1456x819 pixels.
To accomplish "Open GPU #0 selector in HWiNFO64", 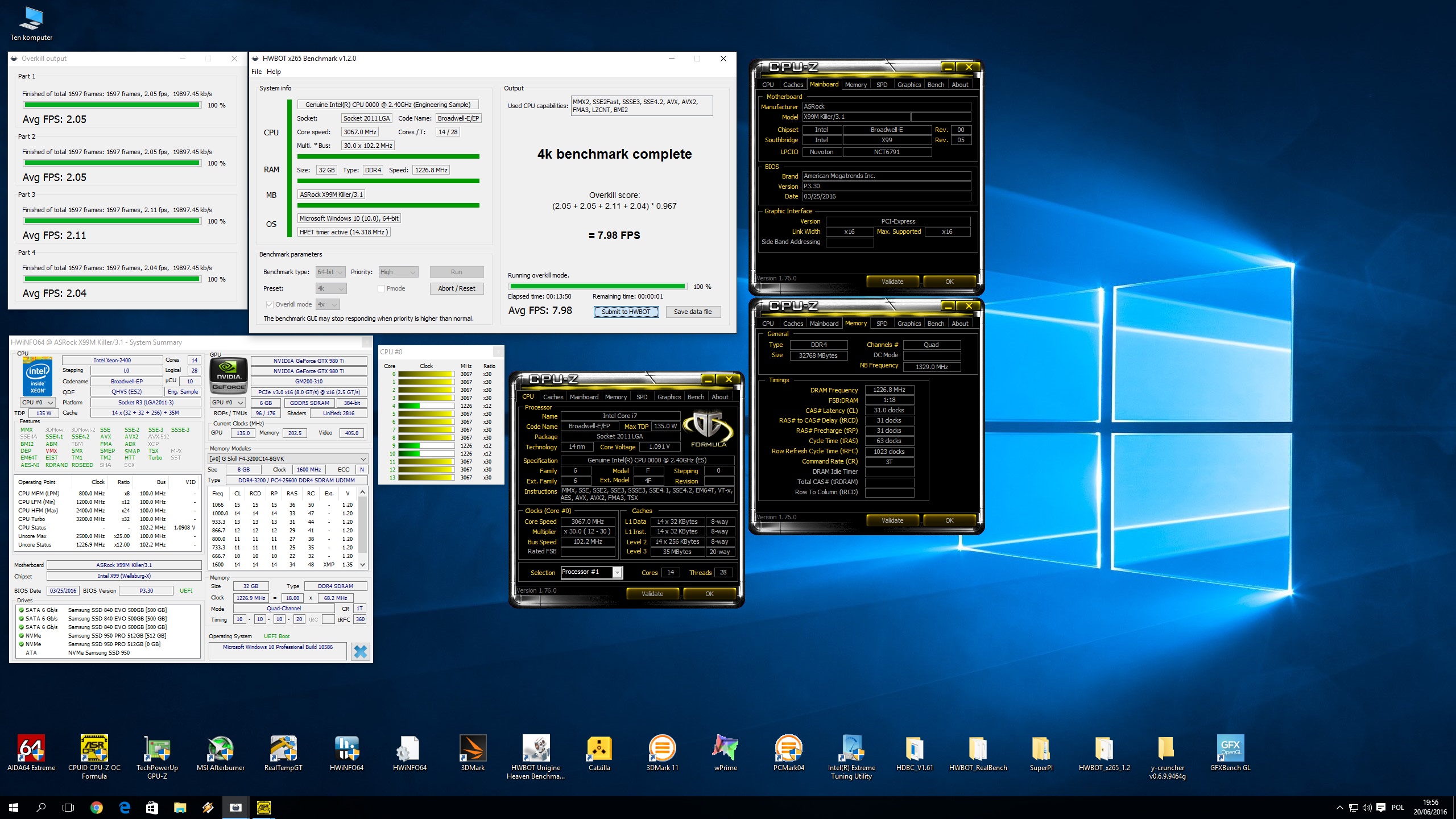I will point(227,402).
